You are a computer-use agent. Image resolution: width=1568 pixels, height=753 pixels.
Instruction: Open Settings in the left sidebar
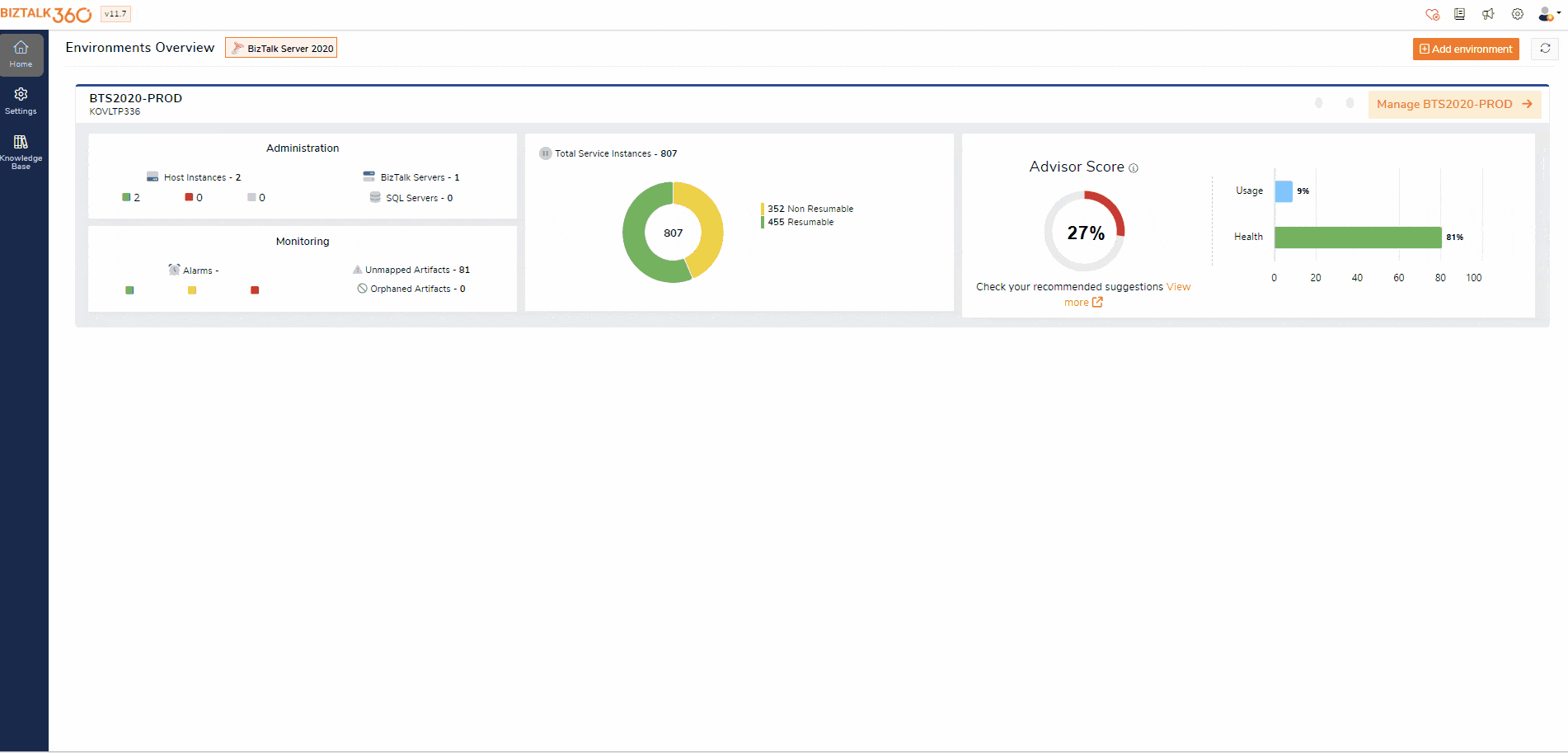coord(21,101)
